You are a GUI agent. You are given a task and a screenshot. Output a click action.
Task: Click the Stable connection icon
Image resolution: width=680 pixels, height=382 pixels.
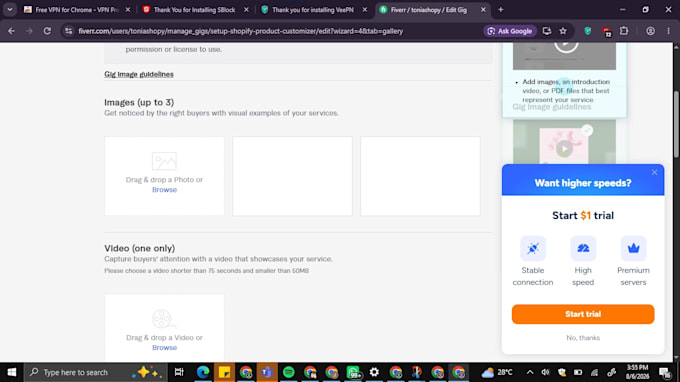click(533, 248)
